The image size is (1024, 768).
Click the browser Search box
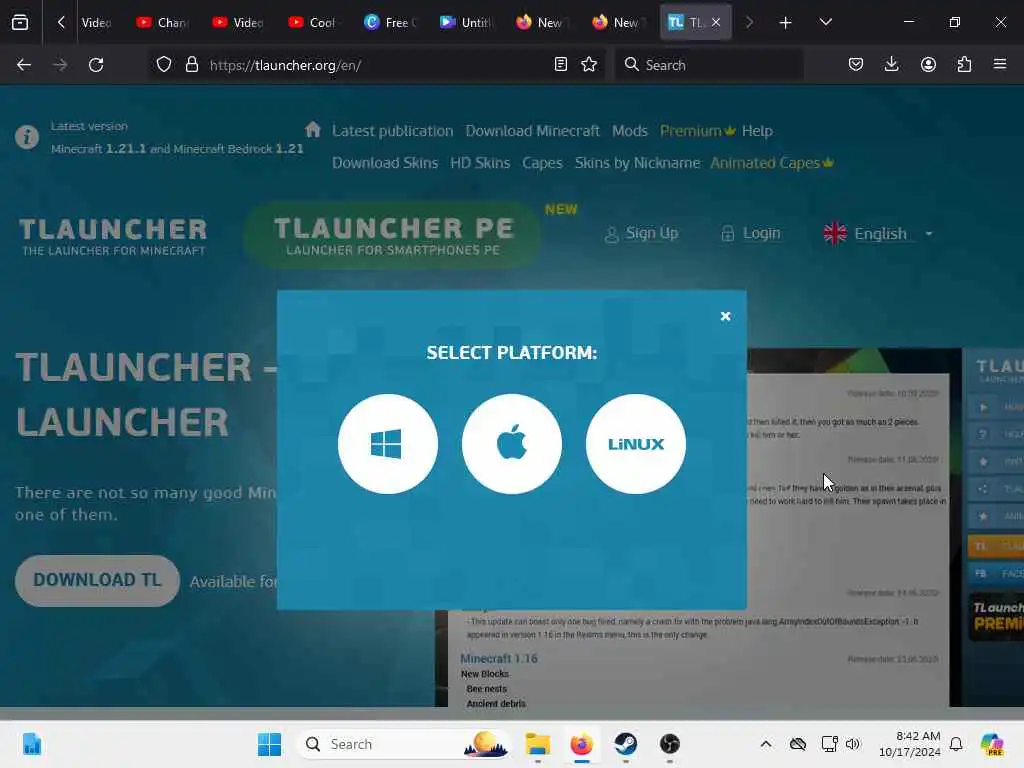(x=709, y=65)
